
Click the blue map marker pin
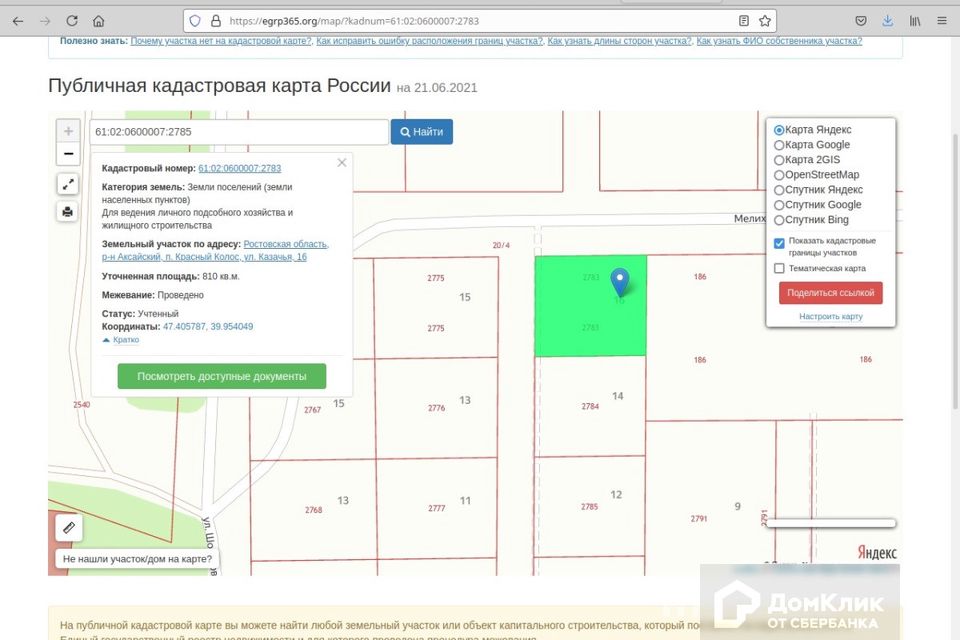(620, 281)
